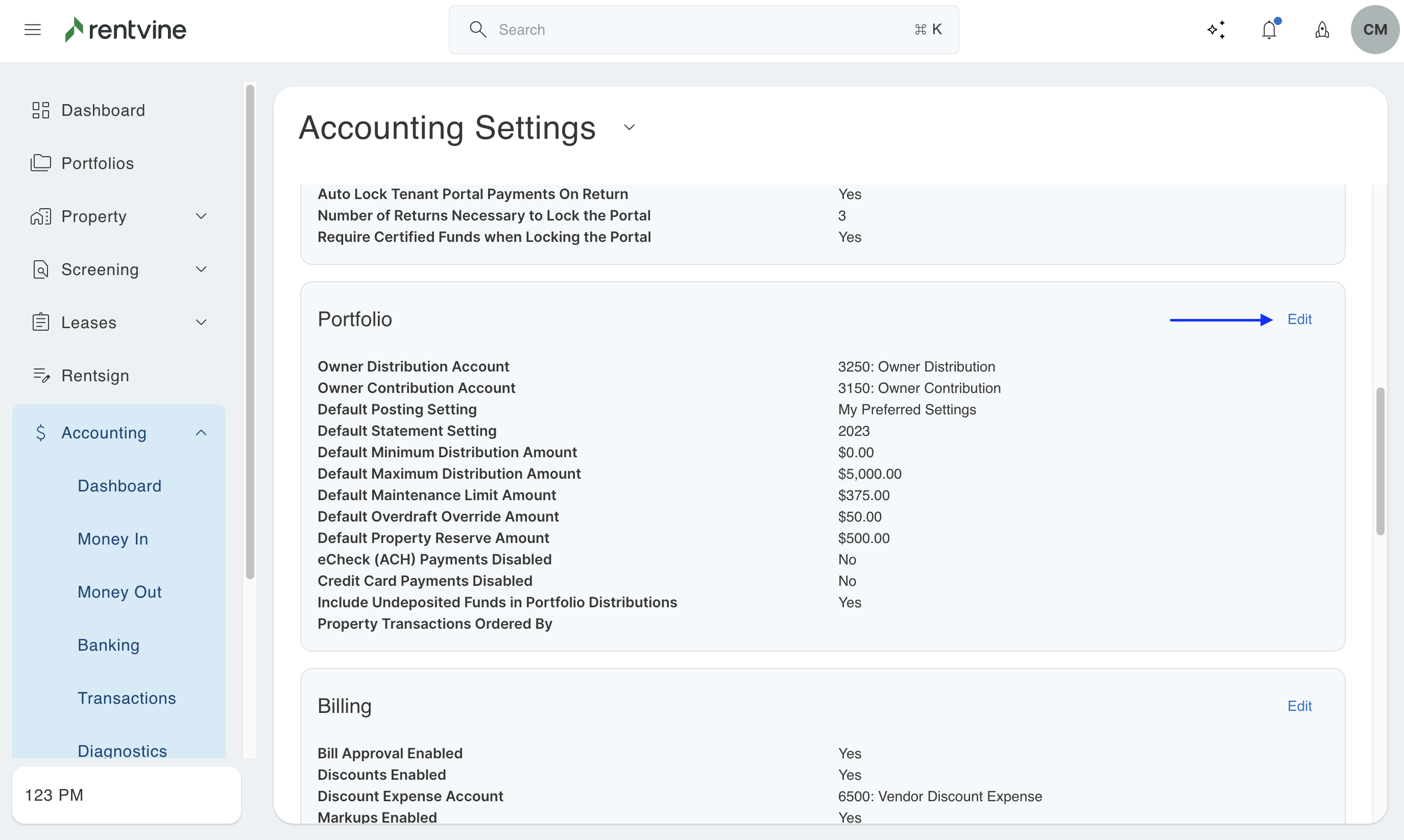
Task: Expand the Leases sidebar section
Action: click(x=201, y=323)
